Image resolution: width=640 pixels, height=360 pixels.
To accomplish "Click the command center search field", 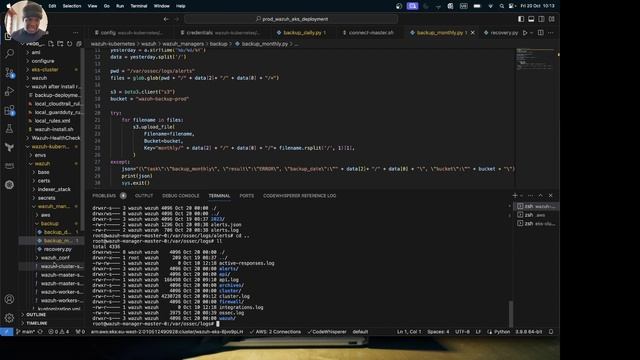I will 291,19.
